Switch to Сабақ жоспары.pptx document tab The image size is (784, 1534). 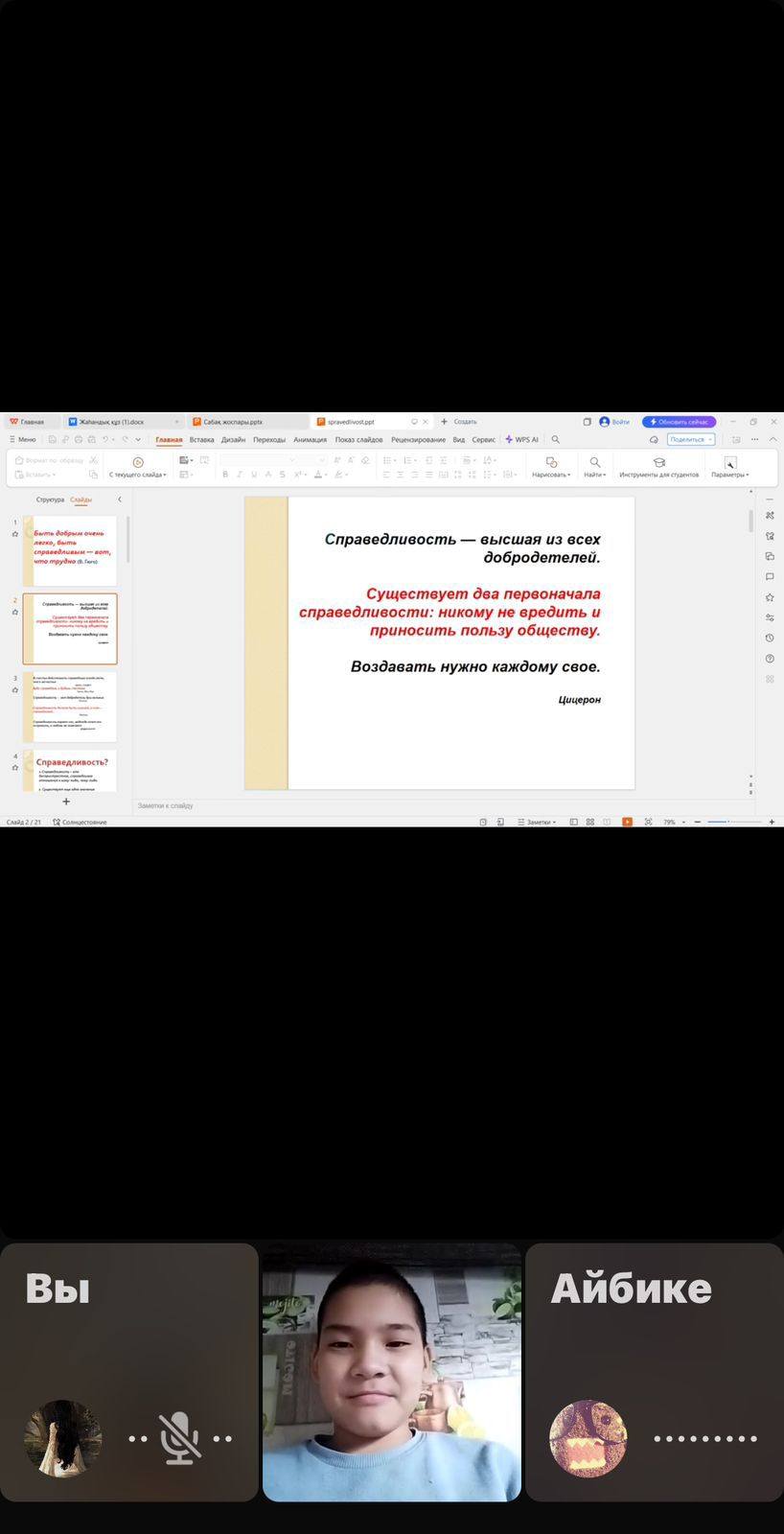coord(232,422)
